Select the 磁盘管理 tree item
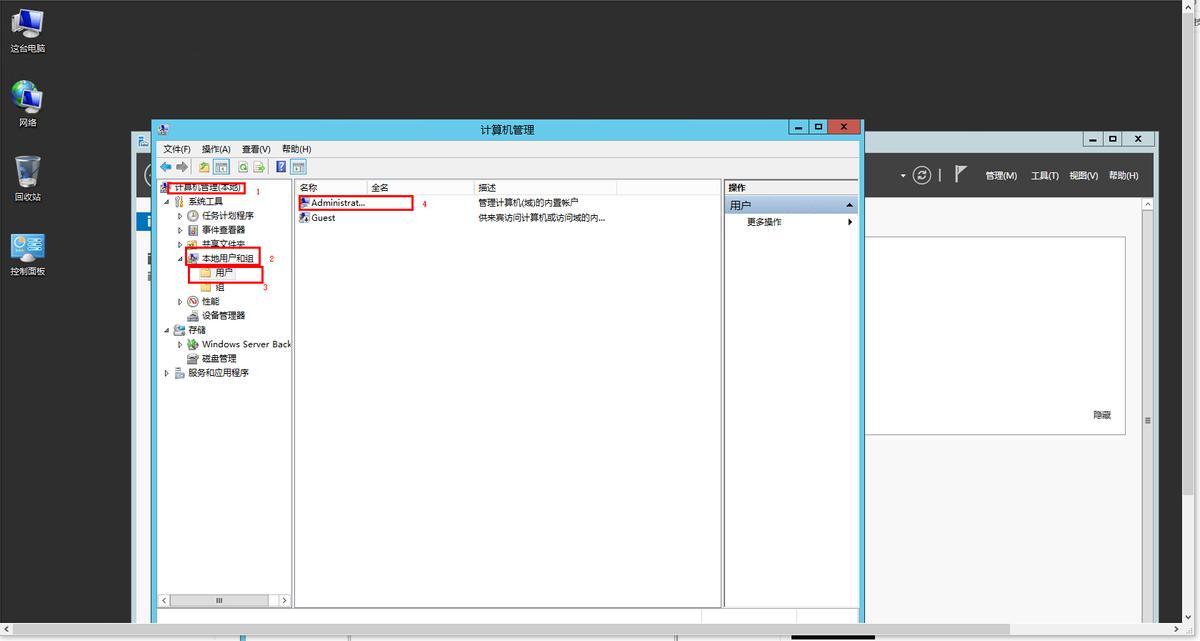Viewport: 1200px width, 641px height. [x=219, y=358]
